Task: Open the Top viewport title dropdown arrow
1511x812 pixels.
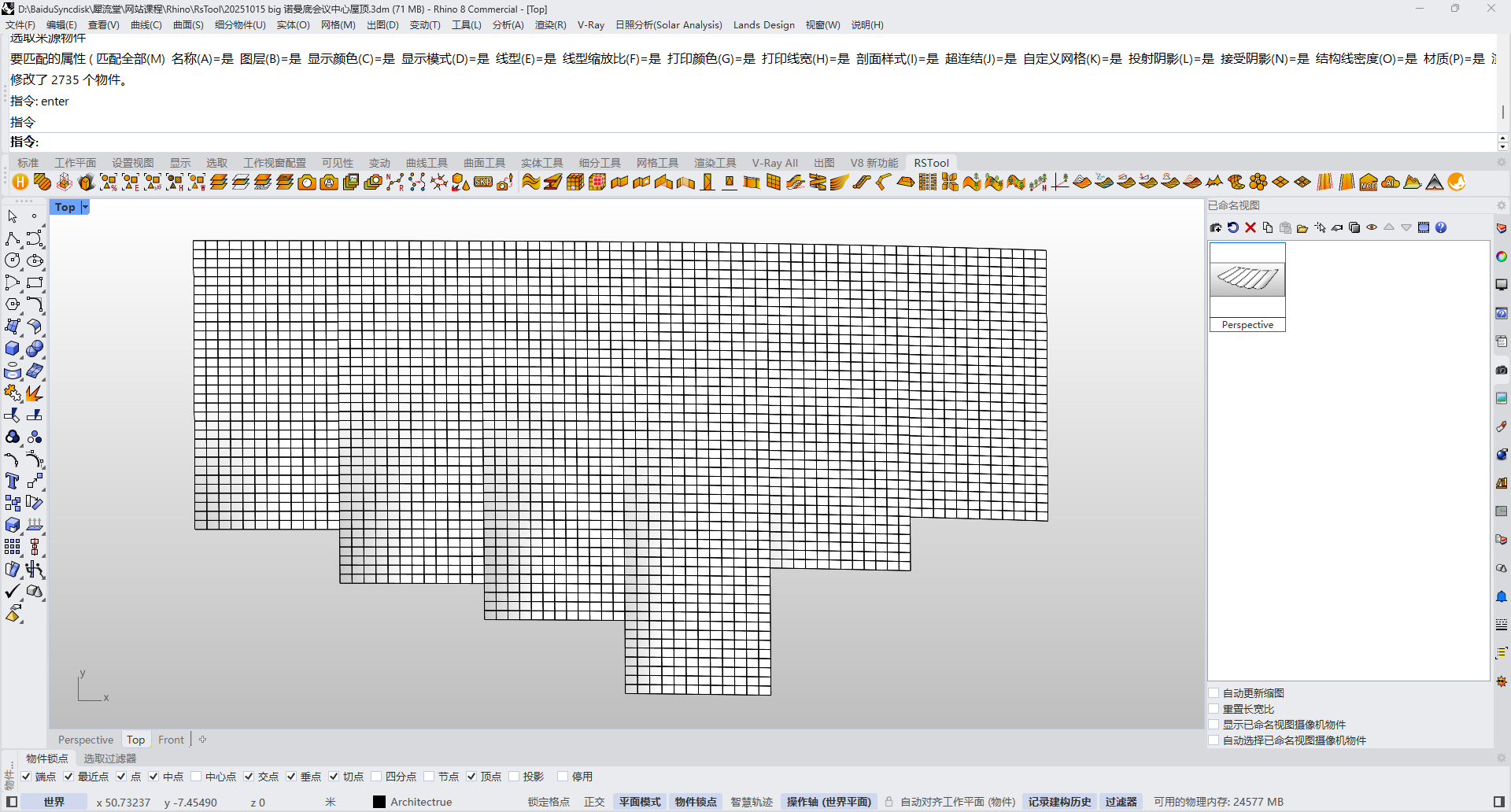Action: [x=85, y=207]
